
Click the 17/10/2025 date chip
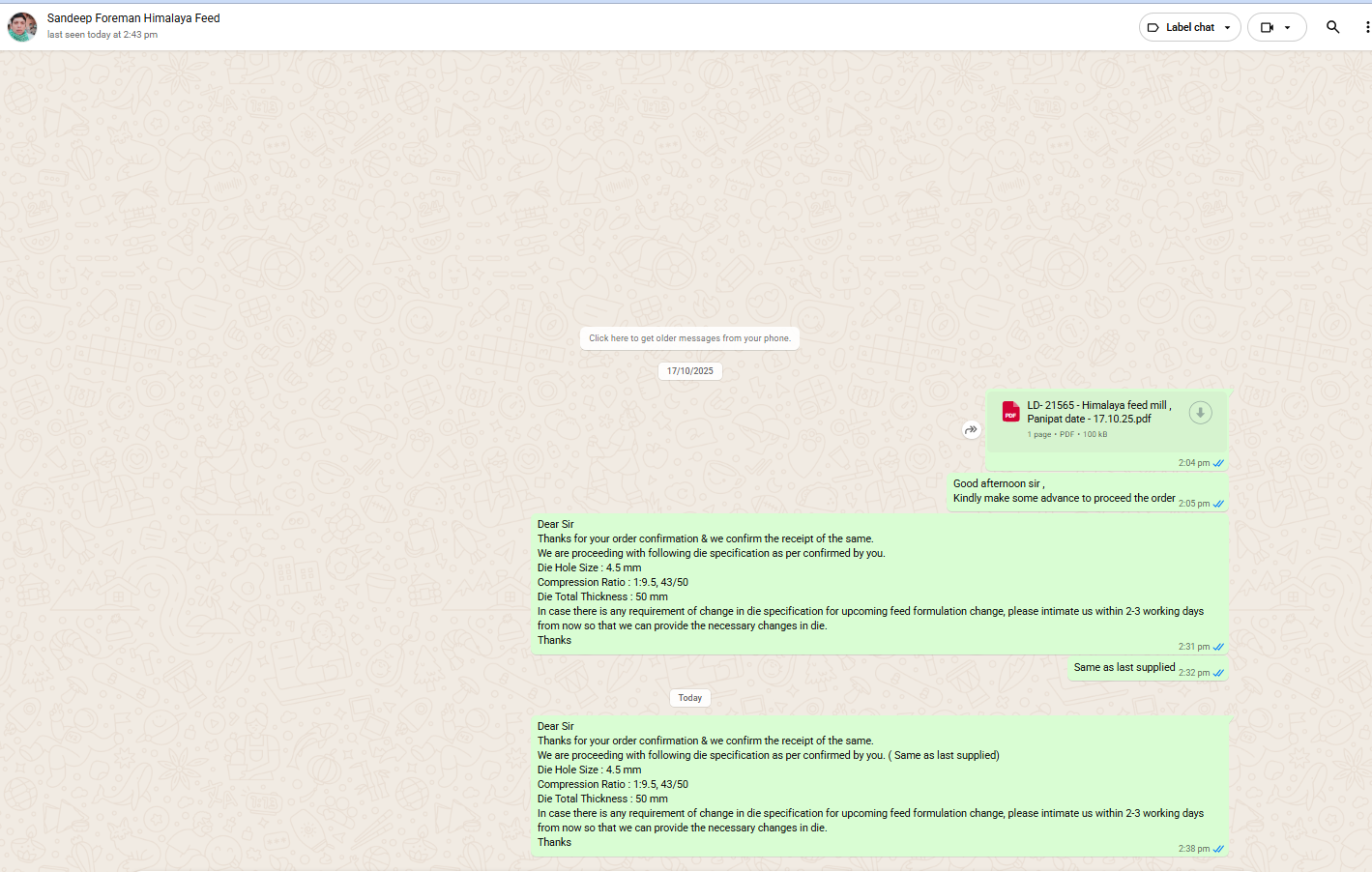pyautogui.click(x=689, y=371)
